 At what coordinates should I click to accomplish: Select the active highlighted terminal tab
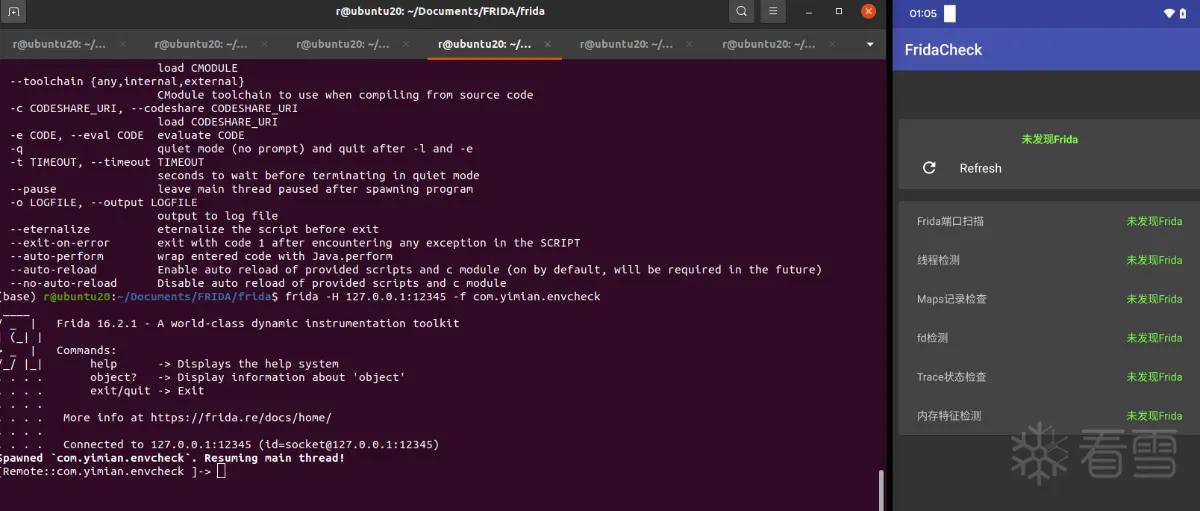tap(495, 44)
